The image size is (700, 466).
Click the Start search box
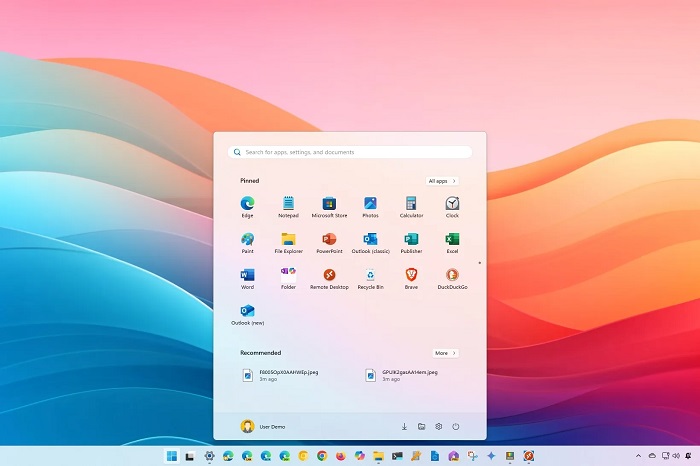pyautogui.click(x=350, y=152)
